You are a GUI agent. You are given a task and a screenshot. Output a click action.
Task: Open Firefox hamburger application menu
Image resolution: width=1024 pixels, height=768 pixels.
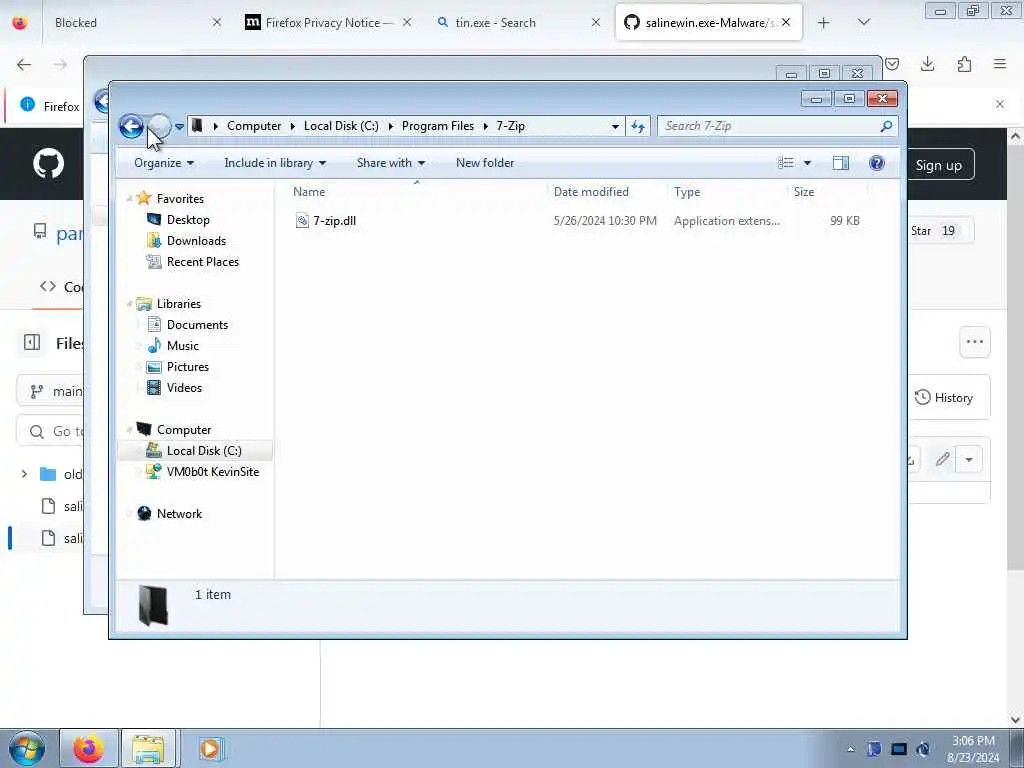click(x=1000, y=63)
